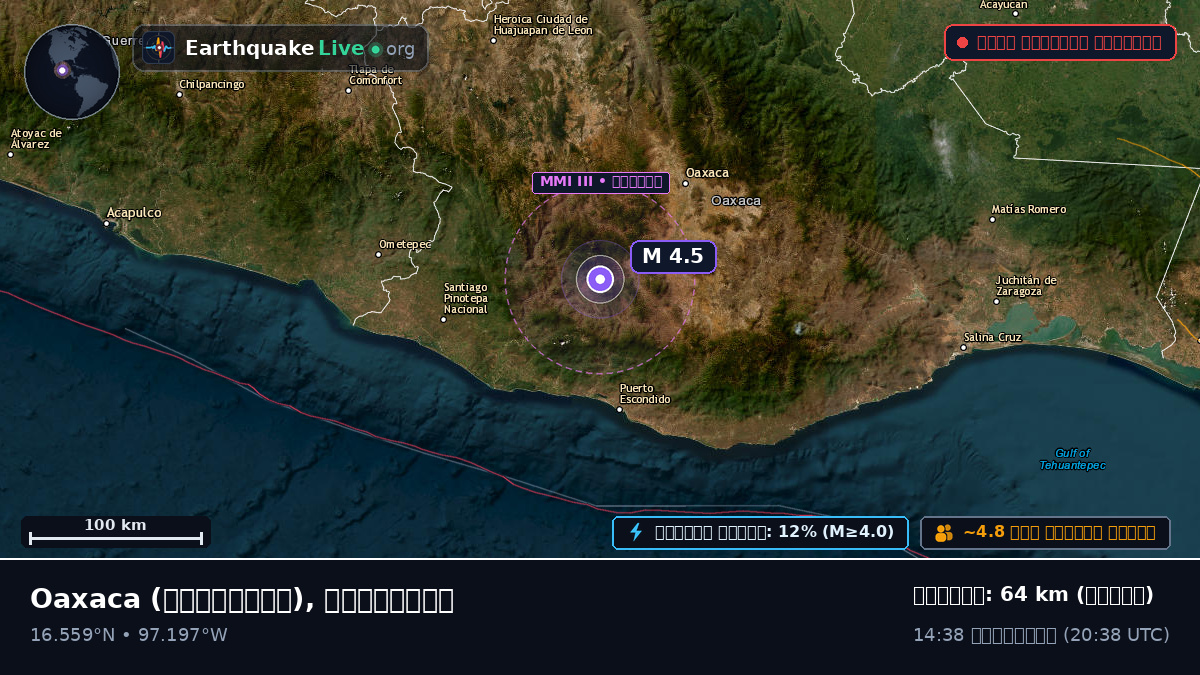Click the Acapulco city label
Viewport: 1200px width, 675px height.
(134, 213)
